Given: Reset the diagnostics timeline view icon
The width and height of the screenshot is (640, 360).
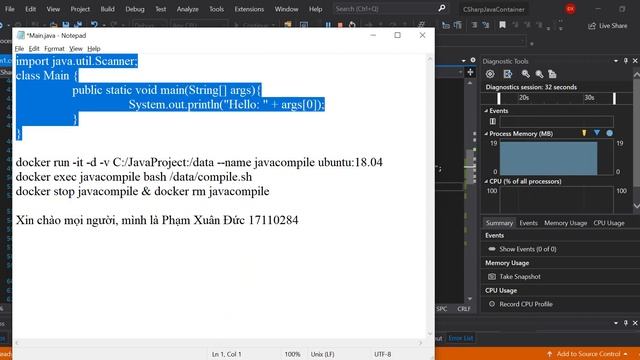Looking at the screenshot, I should pyautogui.click(x=552, y=74).
